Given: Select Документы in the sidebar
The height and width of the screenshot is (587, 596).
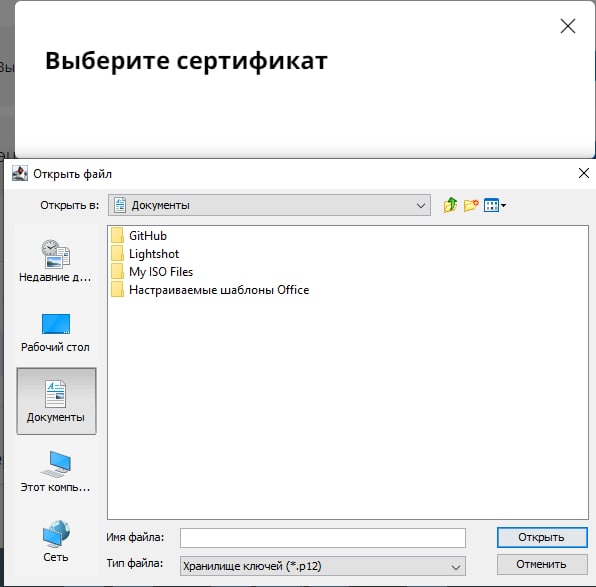Looking at the screenshot, I should coord(56,401).
